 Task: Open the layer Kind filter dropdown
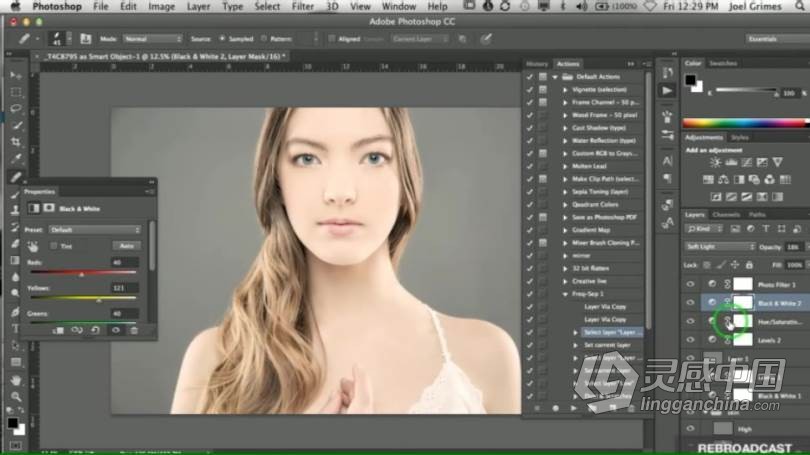[x=705, y=229]
